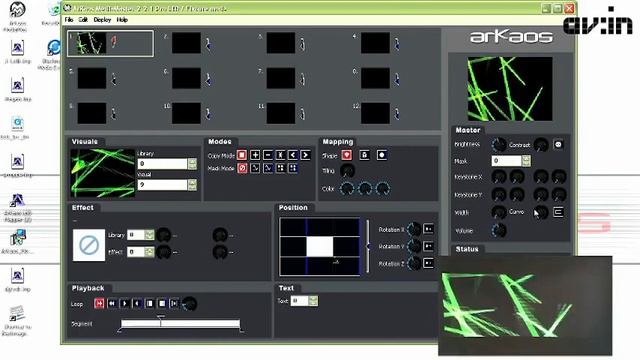Click the pause playback button

pos(149,303)
